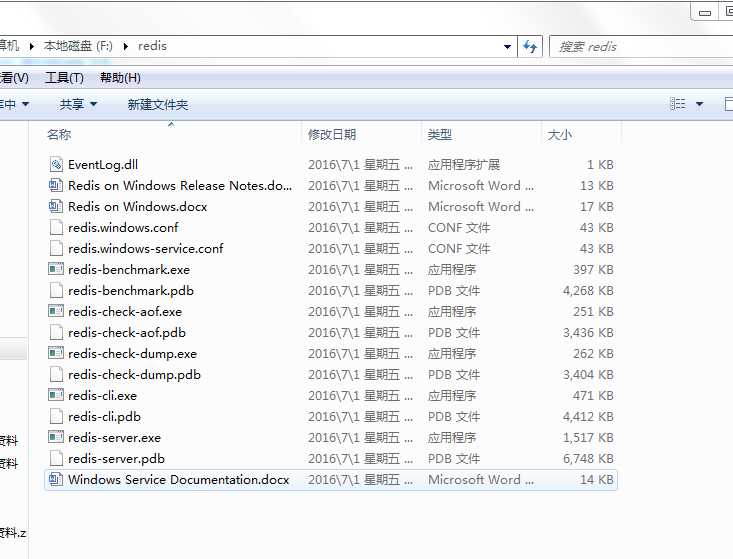Select the file name redis-server.exe
Image resolution: width=733 pixels, height=559 pixels.
115,437
